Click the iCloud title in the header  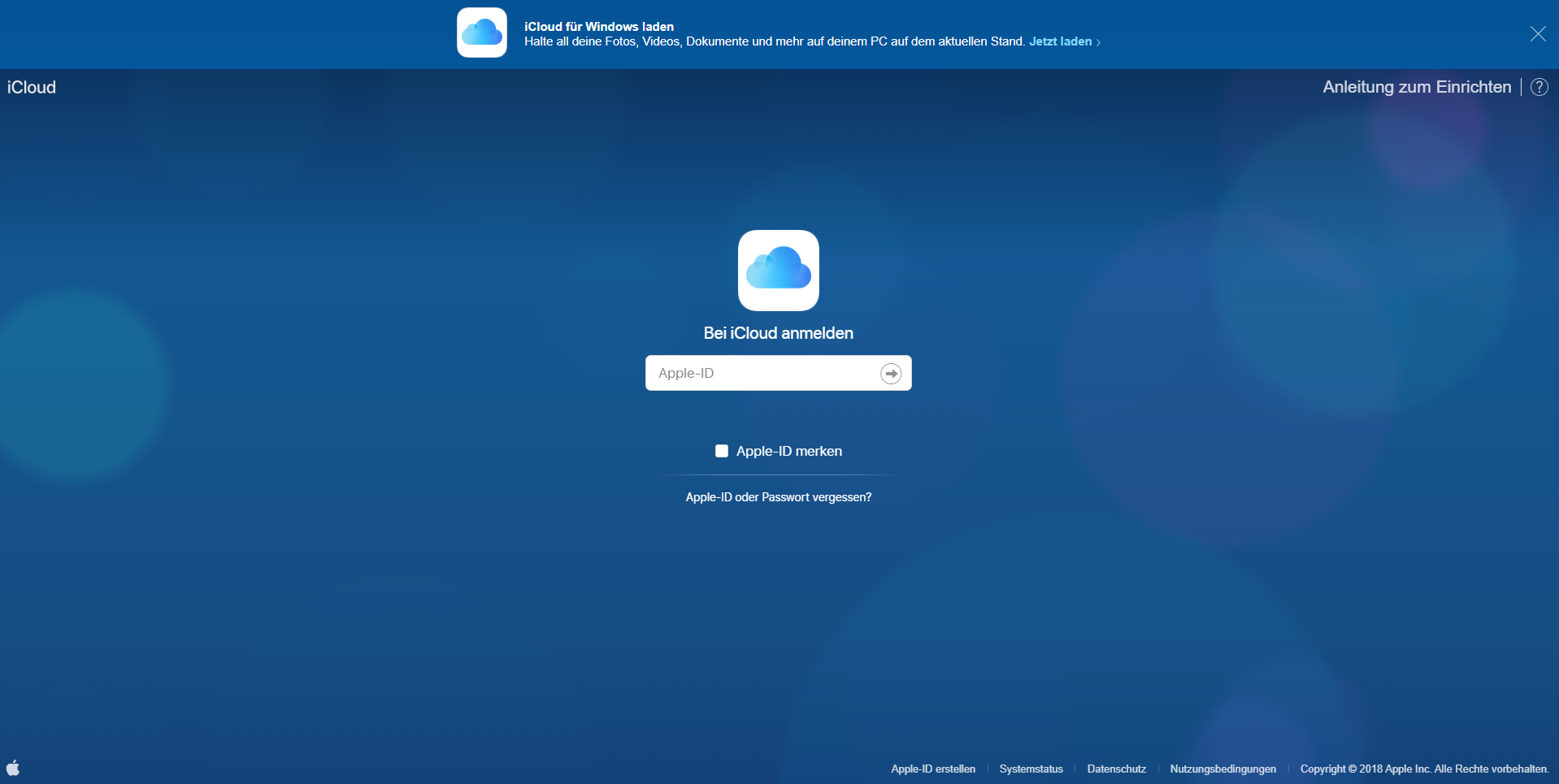point(32,87)
